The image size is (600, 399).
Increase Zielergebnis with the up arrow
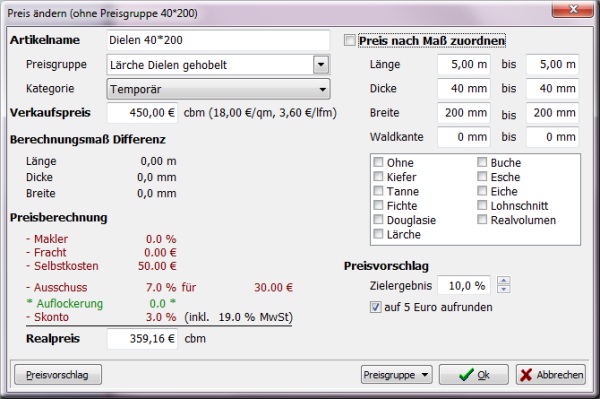pos(504,280)
